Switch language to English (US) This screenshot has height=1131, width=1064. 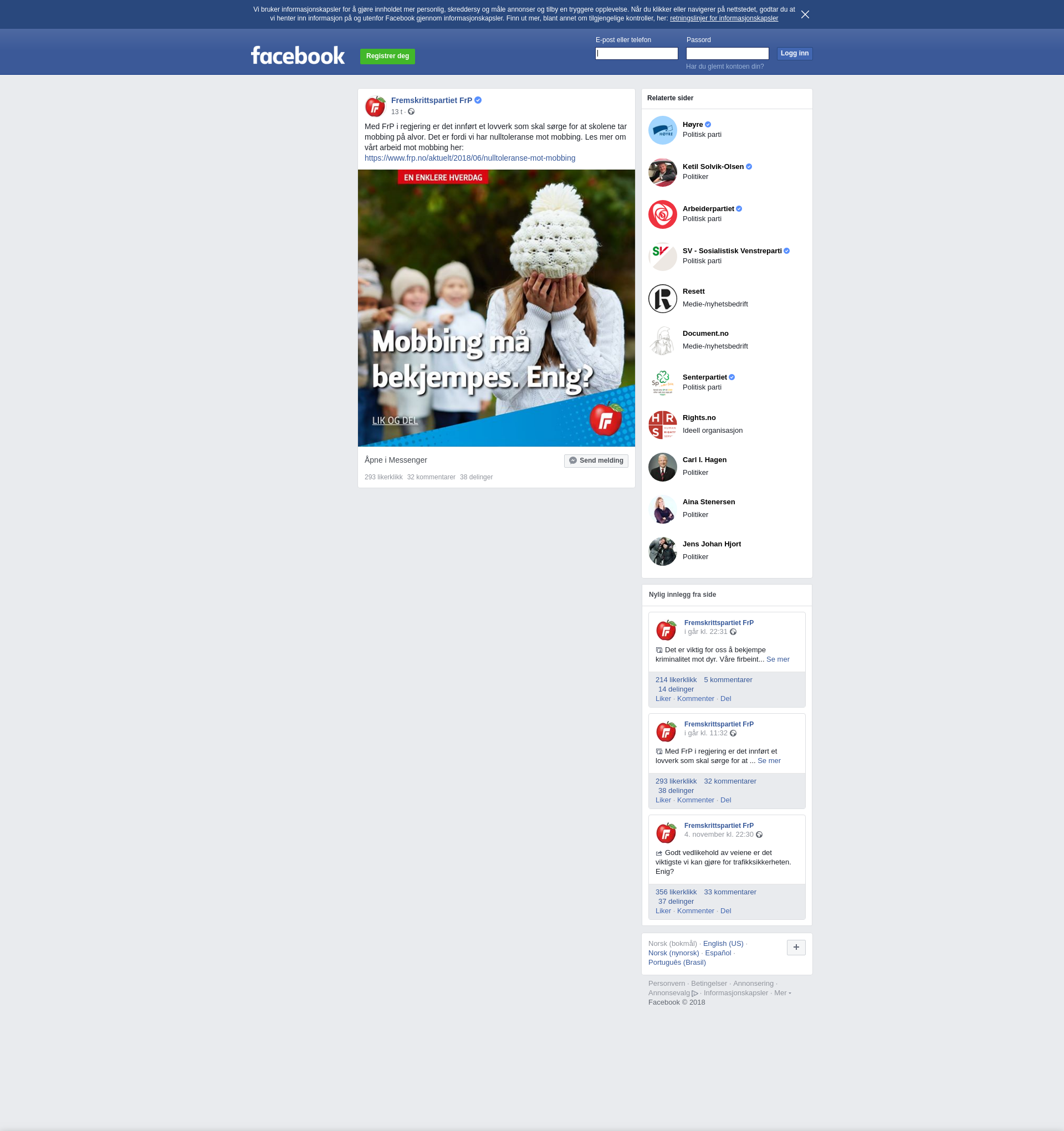coord(723,944)
